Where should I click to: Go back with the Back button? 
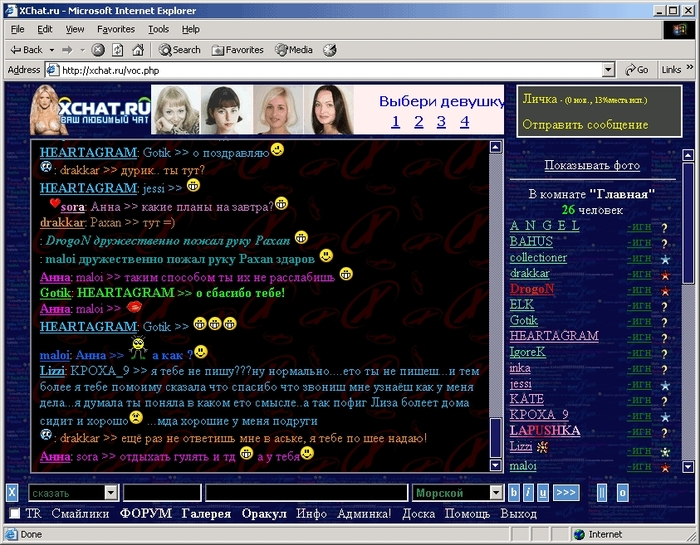click(26, 50)
